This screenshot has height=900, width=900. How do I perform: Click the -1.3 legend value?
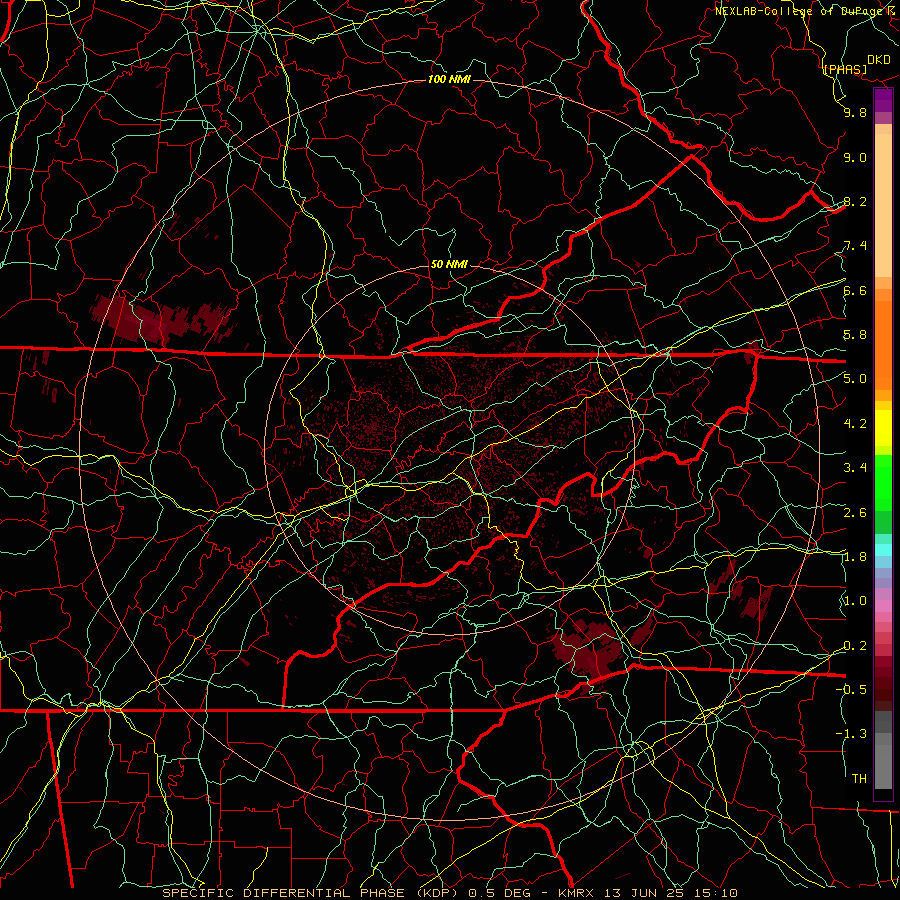(x=851, y=734)
